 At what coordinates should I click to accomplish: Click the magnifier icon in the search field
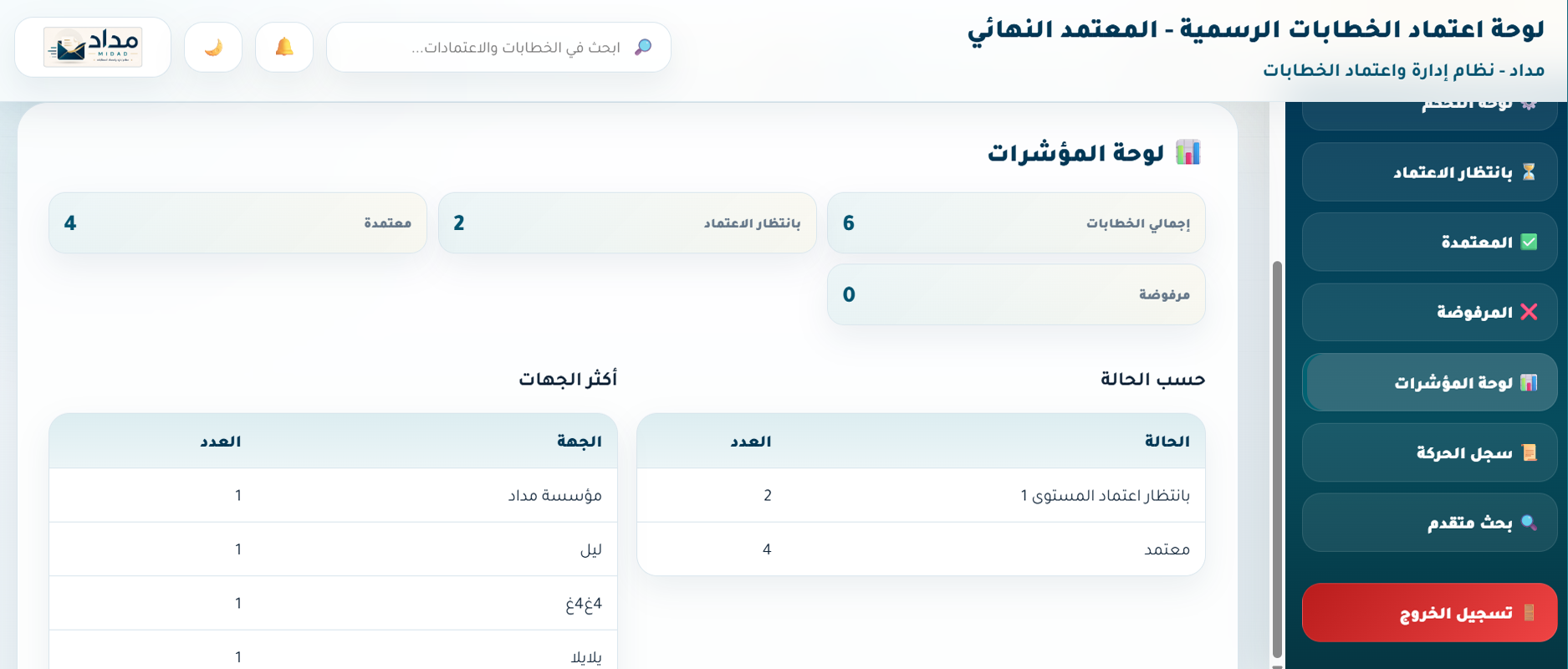[x=642, y=47]
